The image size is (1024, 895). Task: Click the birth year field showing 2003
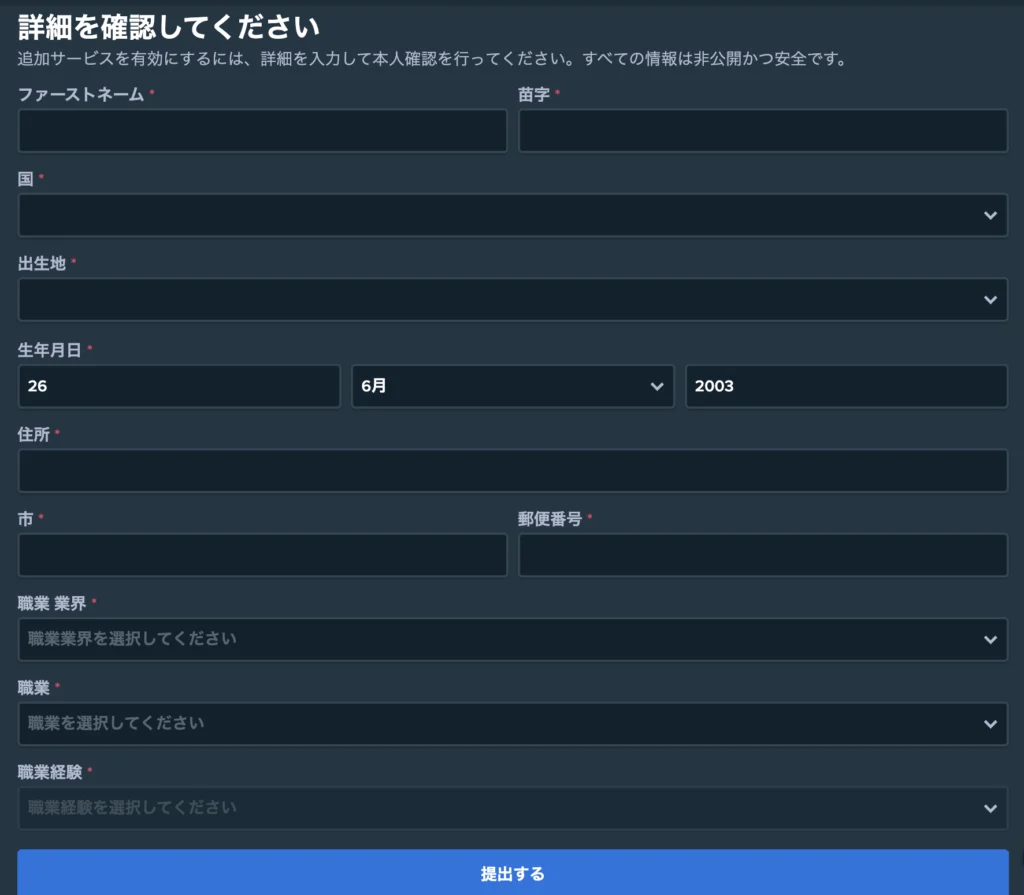click(846, 386)
